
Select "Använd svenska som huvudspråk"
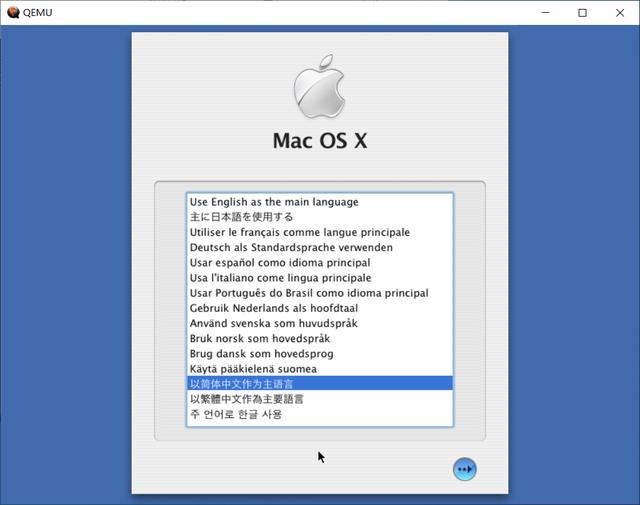coord(320,323)
